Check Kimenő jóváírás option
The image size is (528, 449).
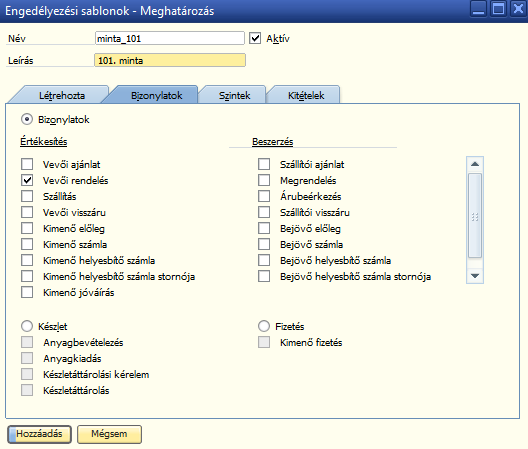(x=27, y=292)
